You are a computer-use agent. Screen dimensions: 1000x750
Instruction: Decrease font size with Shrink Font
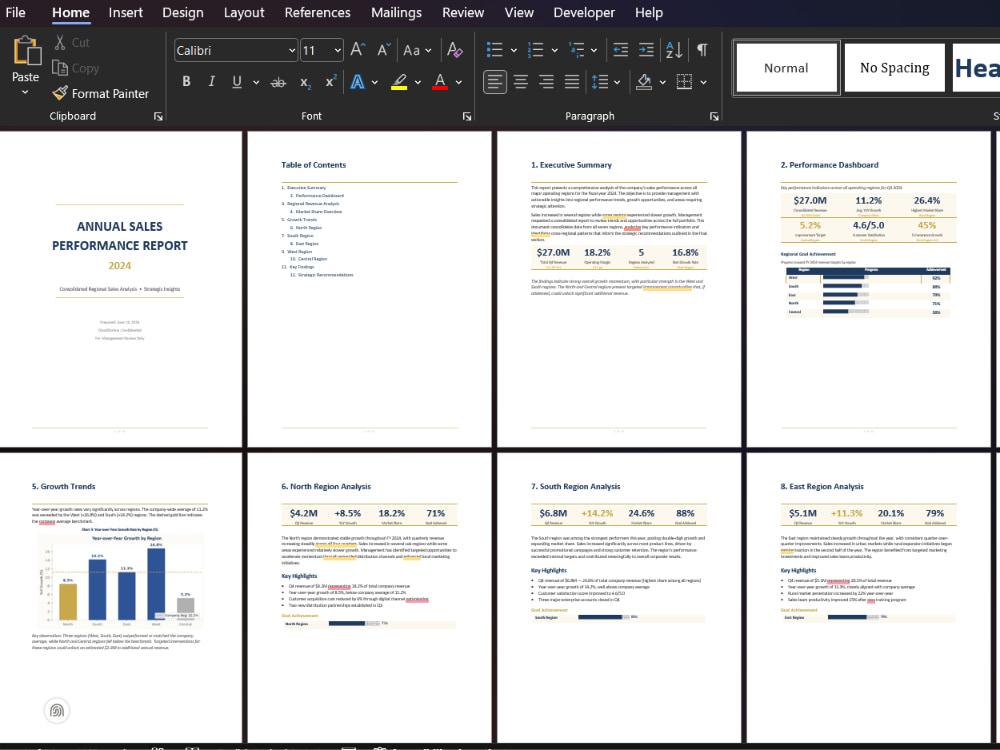pos(383,50)
